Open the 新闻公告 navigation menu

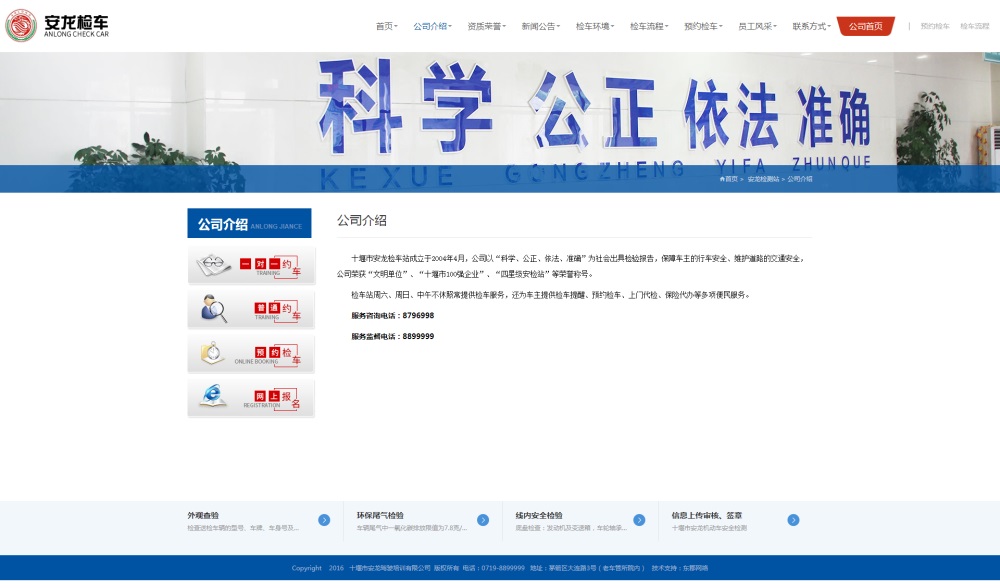pos(541,26)
